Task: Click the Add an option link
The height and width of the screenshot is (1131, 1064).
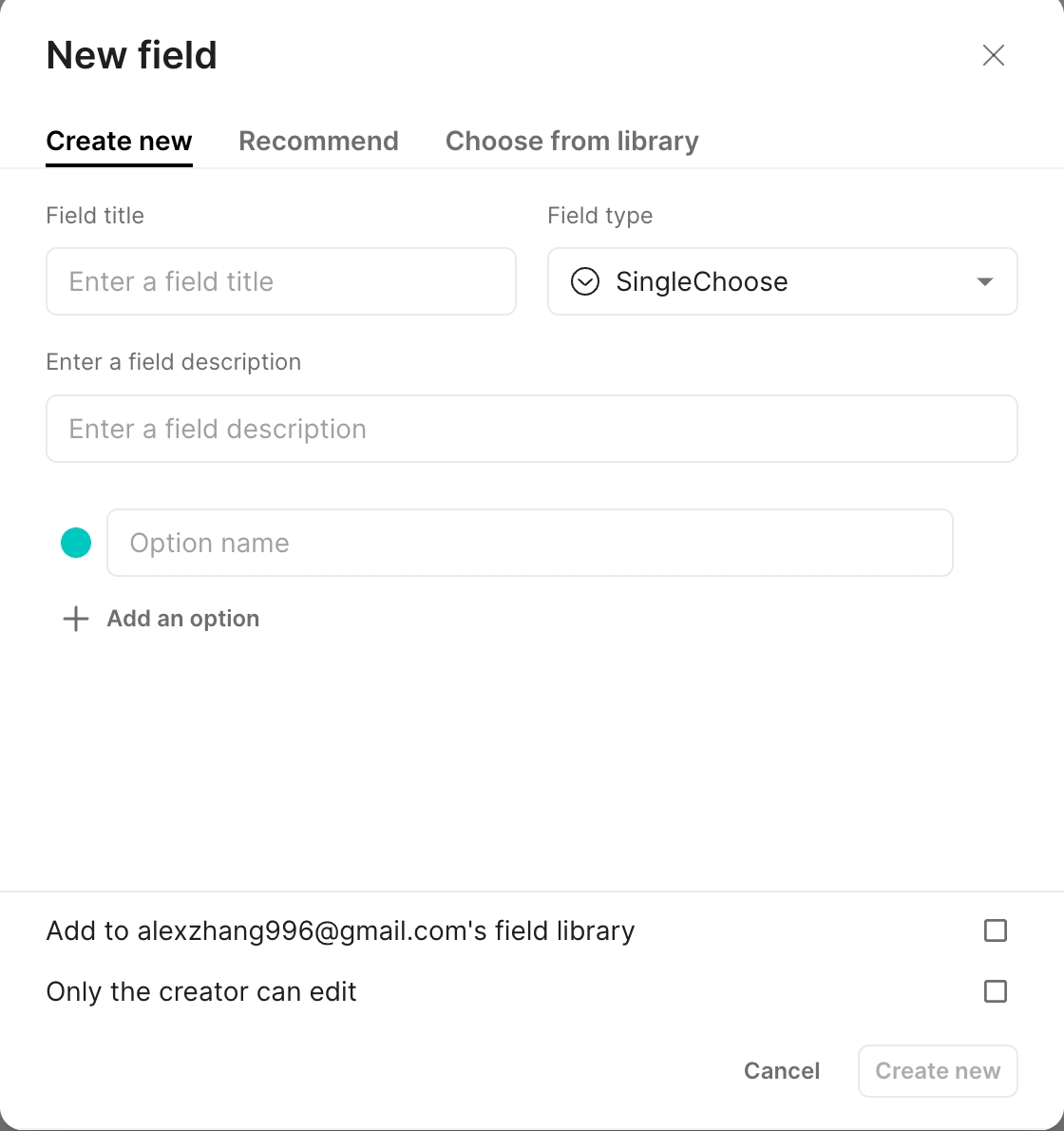Action: pyautogui.click(x=183, y=619)
